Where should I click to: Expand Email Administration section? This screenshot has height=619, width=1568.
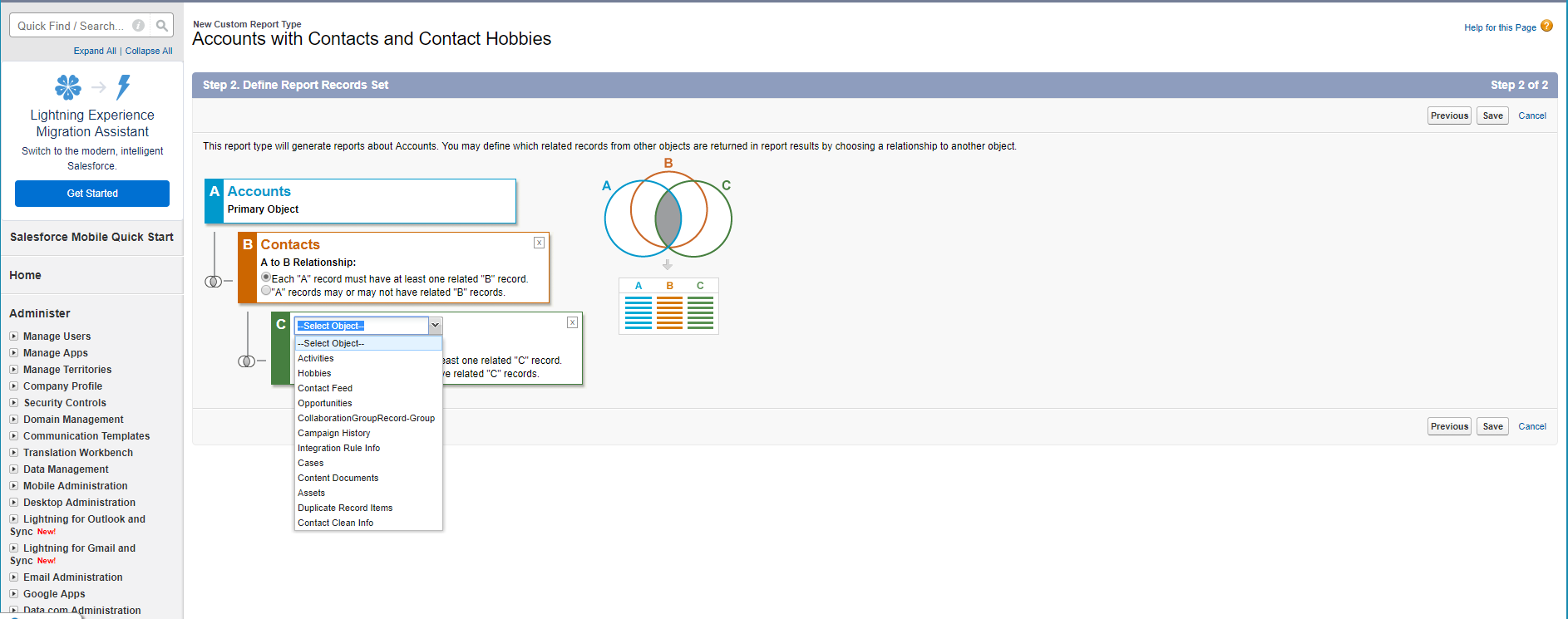[13, 577]
